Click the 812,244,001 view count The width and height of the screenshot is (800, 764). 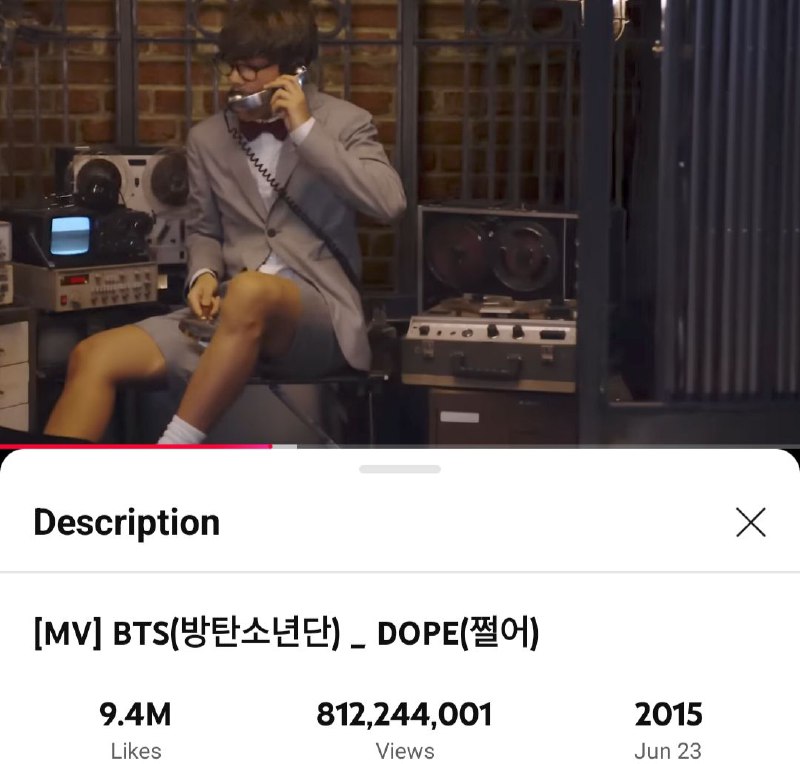(x=405, y=714)
